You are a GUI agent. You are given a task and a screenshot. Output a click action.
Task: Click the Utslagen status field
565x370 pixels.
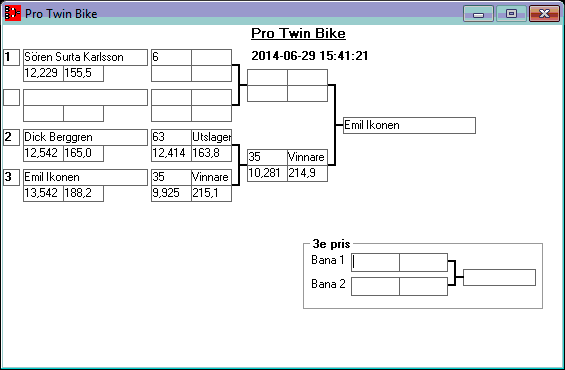click(x=212, y=137)
